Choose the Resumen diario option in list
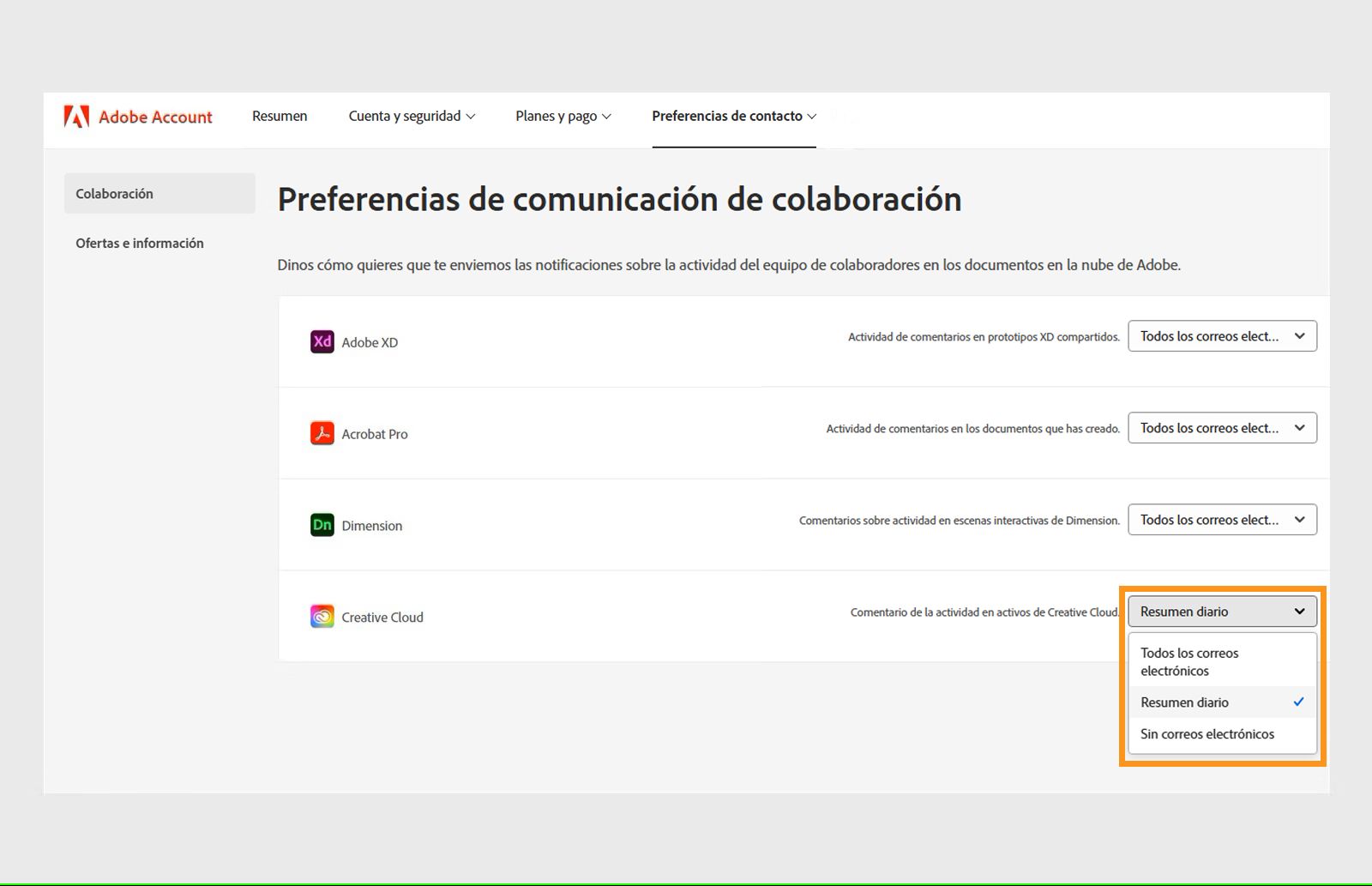 click(x=1222, y=702)
